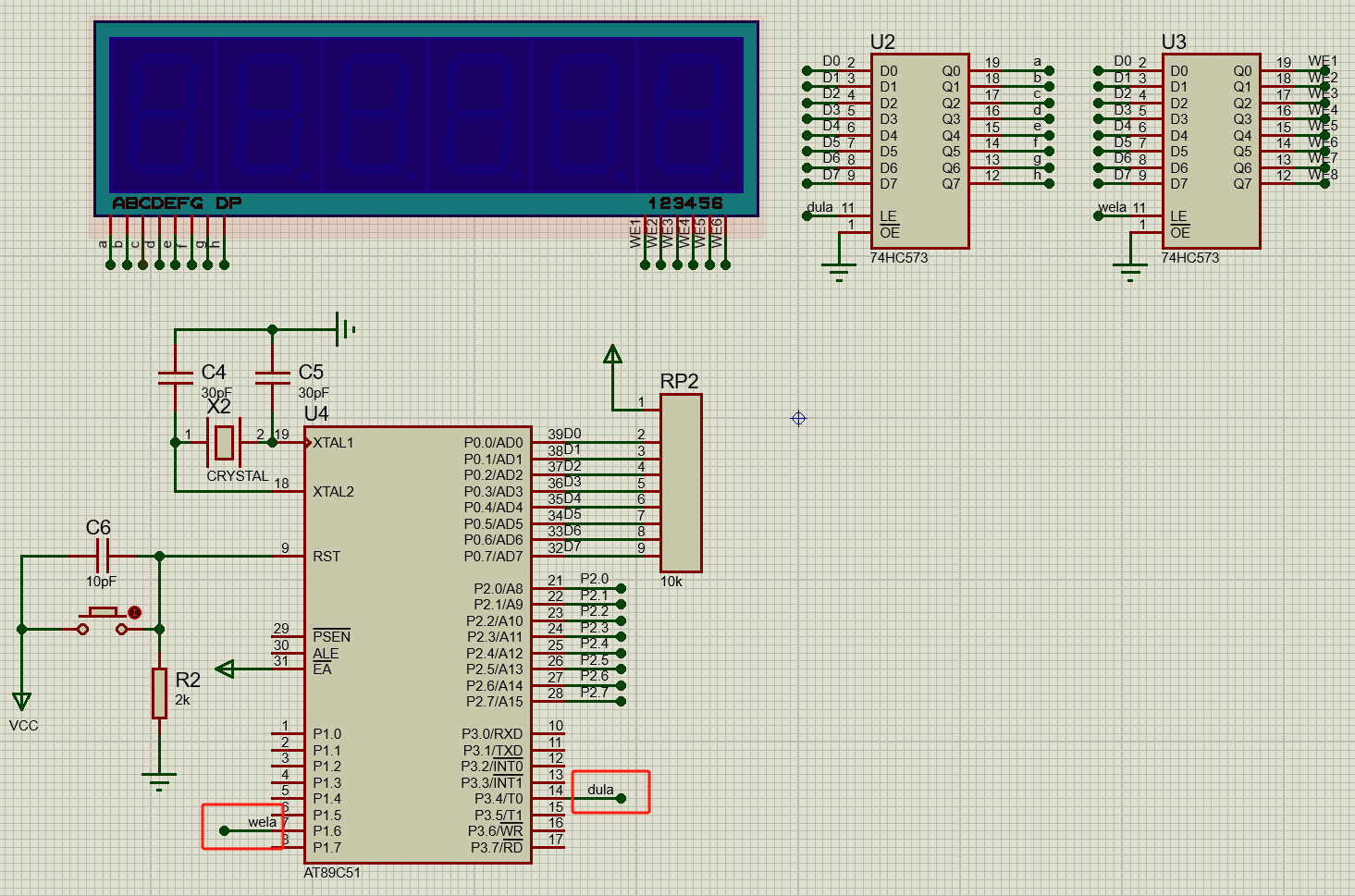Click the RST pin label on U4
1355x896 pixels.
326,557
